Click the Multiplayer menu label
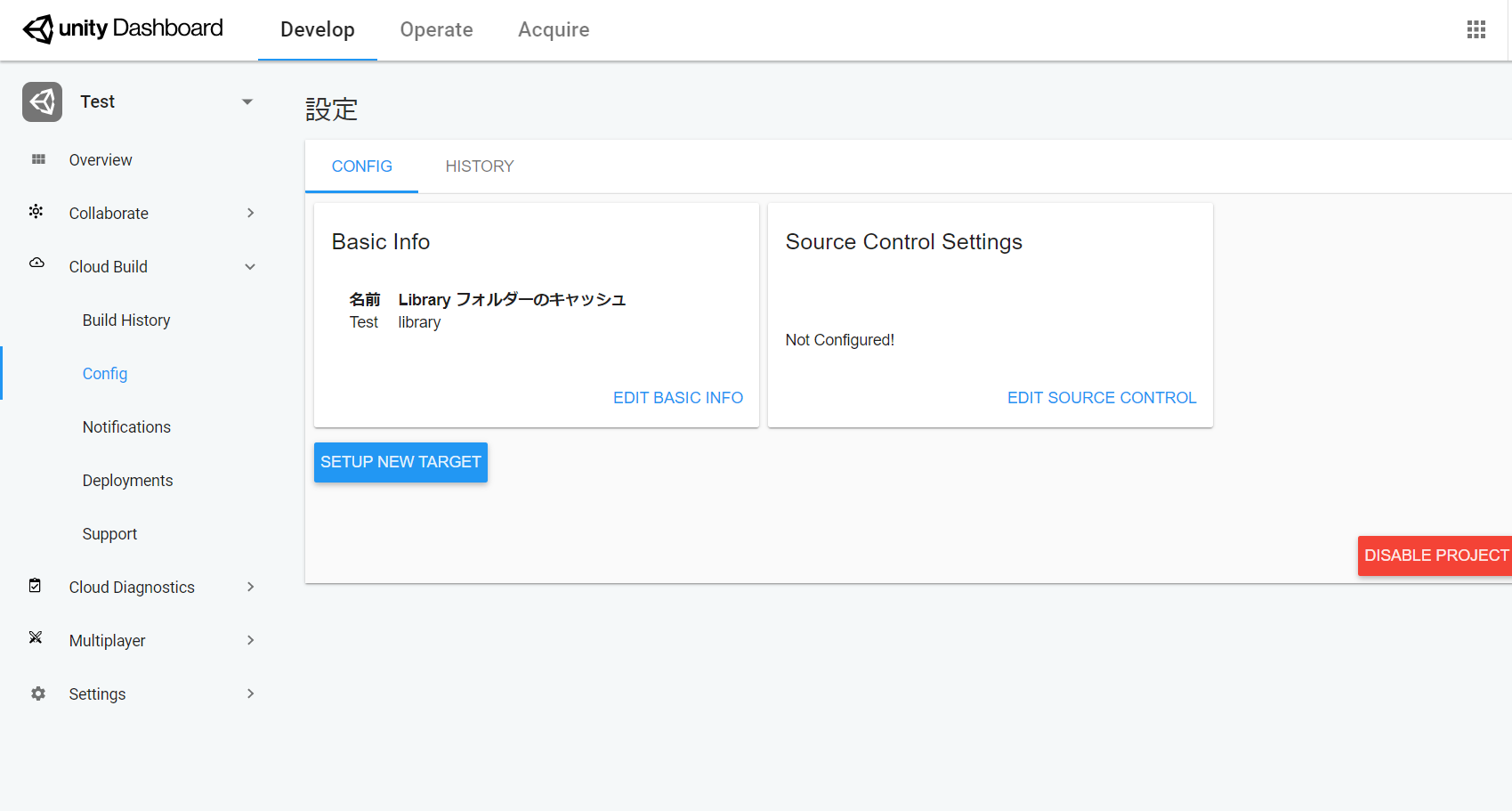 point(107,641)
